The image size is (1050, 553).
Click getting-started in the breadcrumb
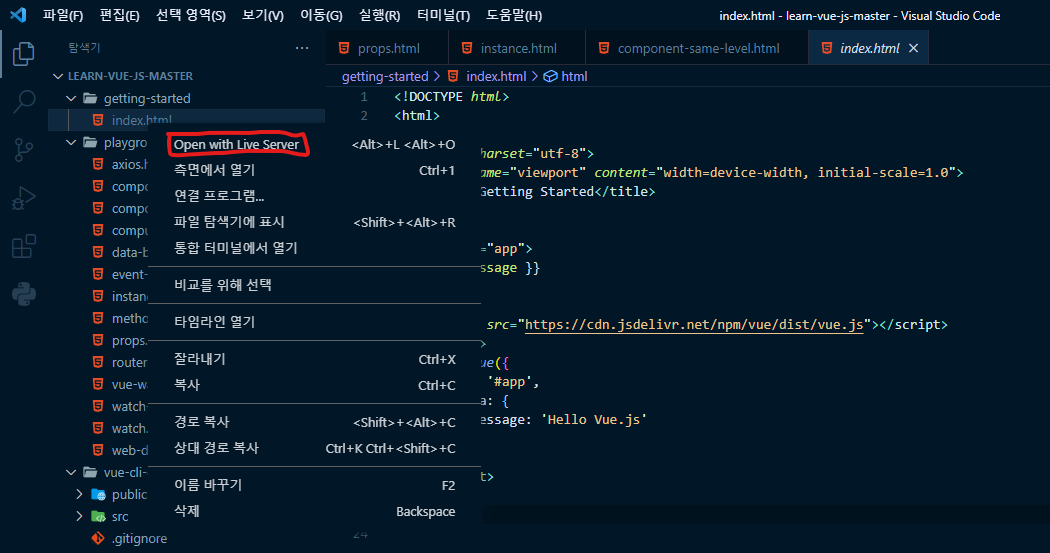coord(385,76)
